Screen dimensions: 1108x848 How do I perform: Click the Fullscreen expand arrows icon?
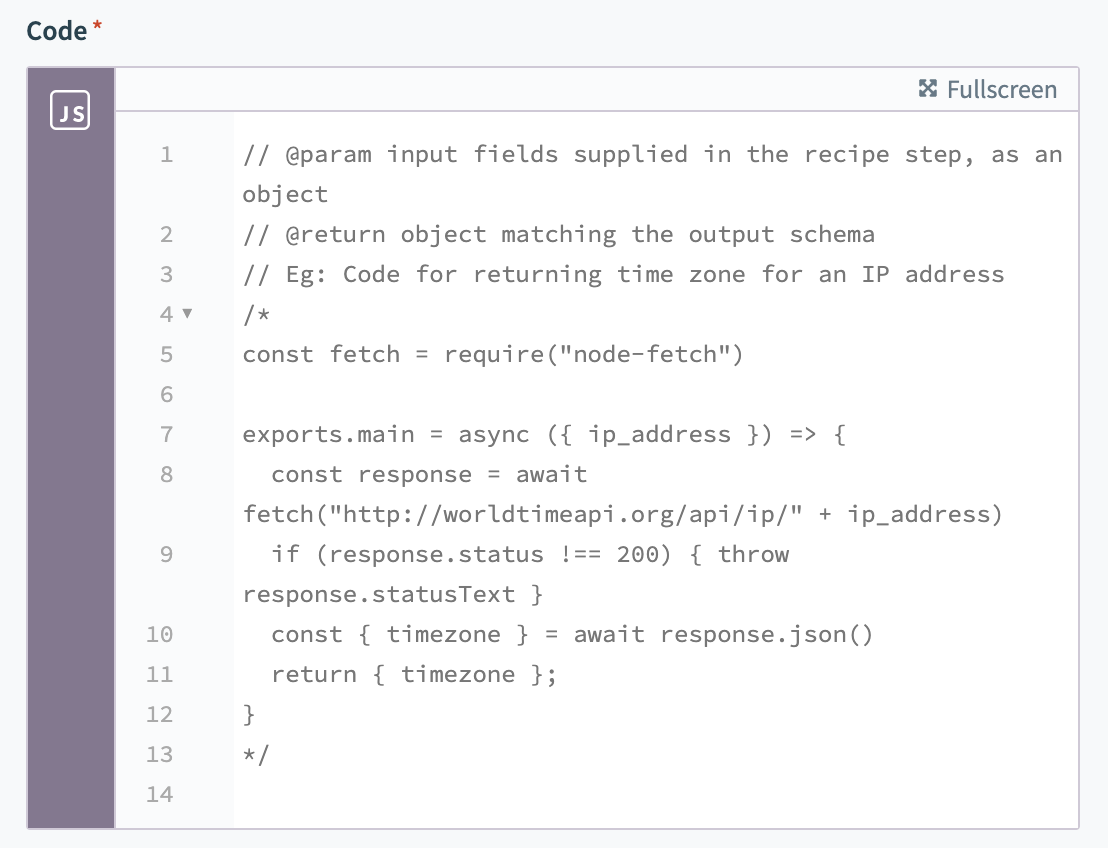(x=928, y=89)
